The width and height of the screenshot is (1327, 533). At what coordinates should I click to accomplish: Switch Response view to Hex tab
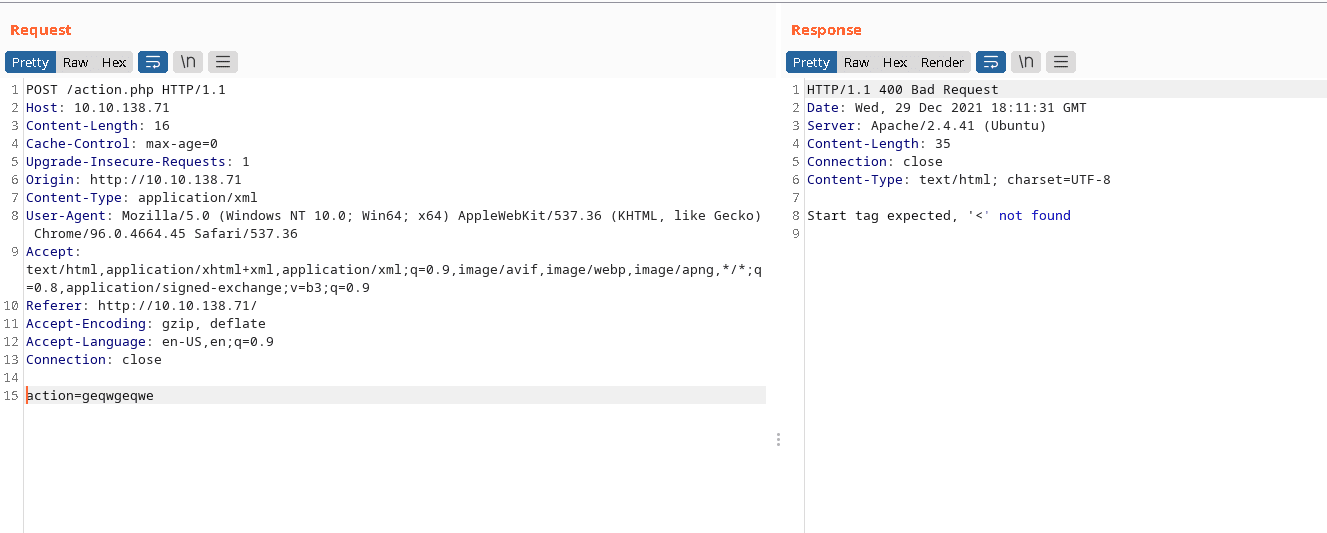[895, 62]
